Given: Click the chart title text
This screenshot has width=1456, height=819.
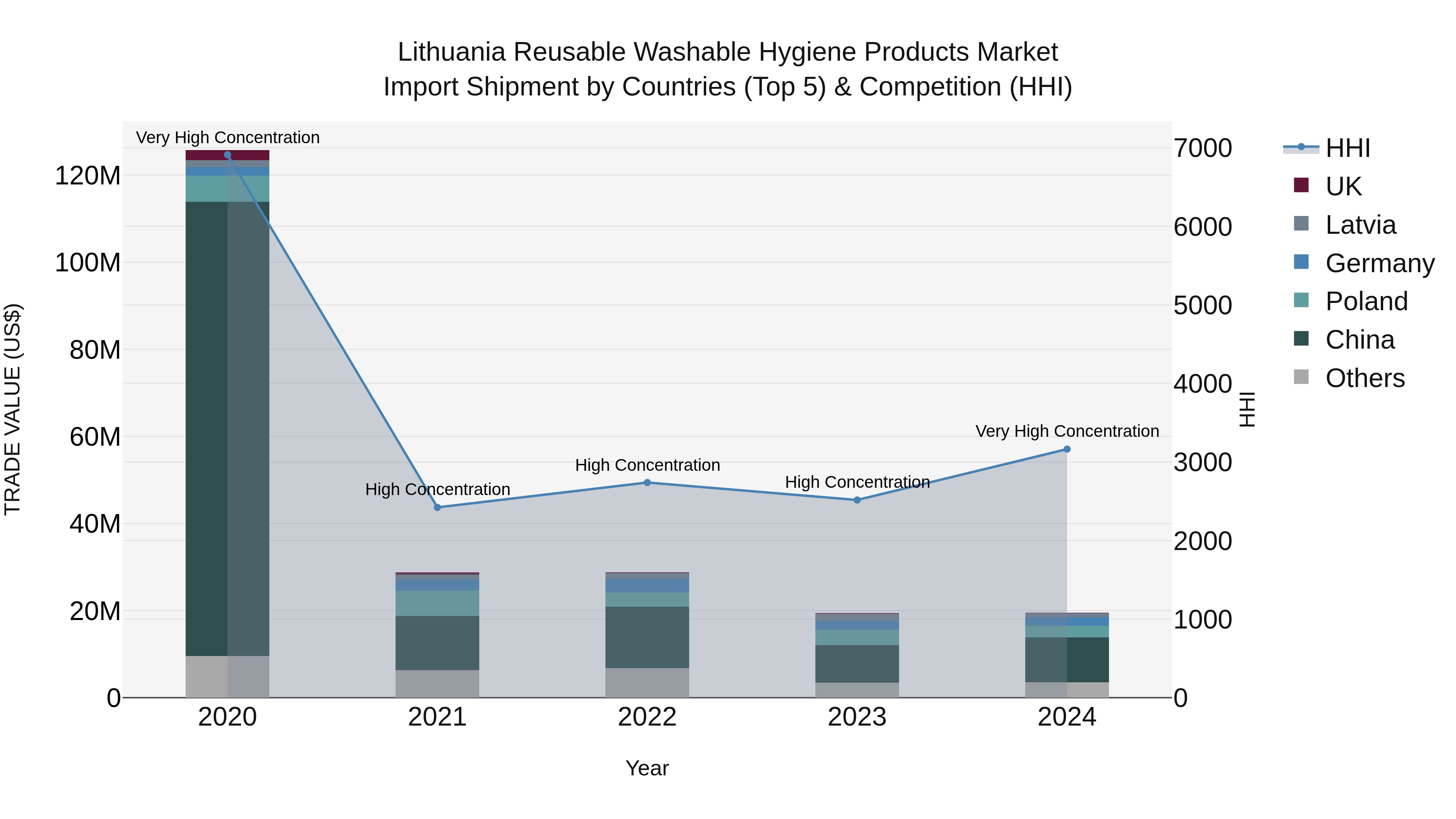Looking at the screenshot, I should click(x=728, y=69).
